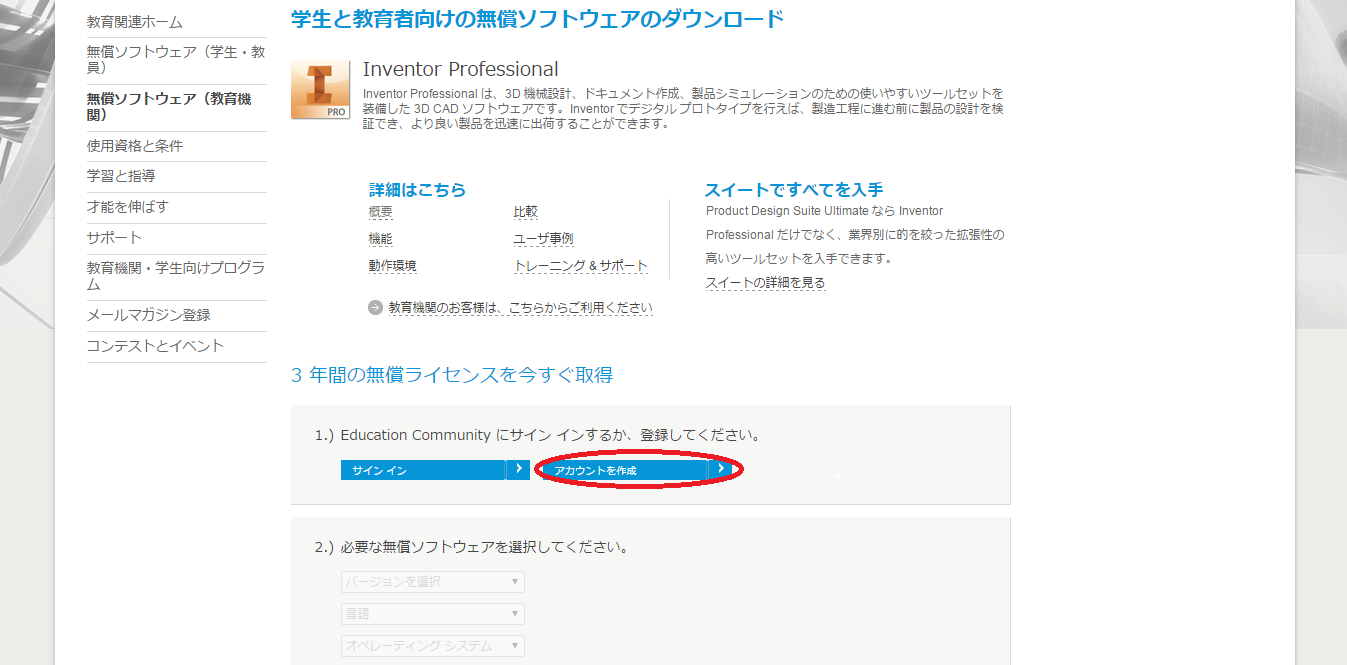This screenshot has height=665, width=1347.
Task: Click circular arrow icon before 教育機関のお客様は
Action: [x=376, y=308]
